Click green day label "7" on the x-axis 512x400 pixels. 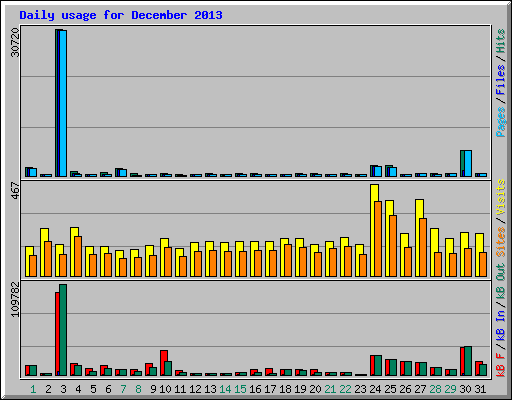123,389
